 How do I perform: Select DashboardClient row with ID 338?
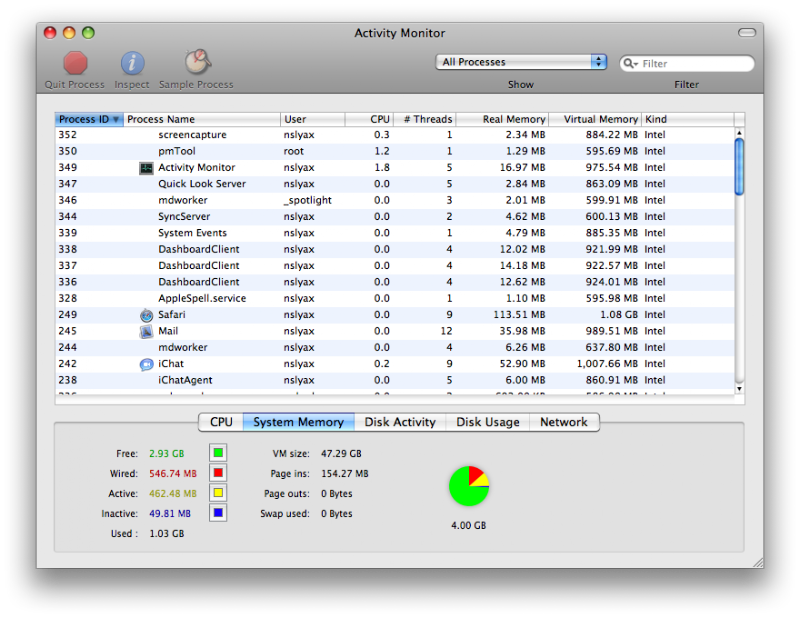coord(395,249)
